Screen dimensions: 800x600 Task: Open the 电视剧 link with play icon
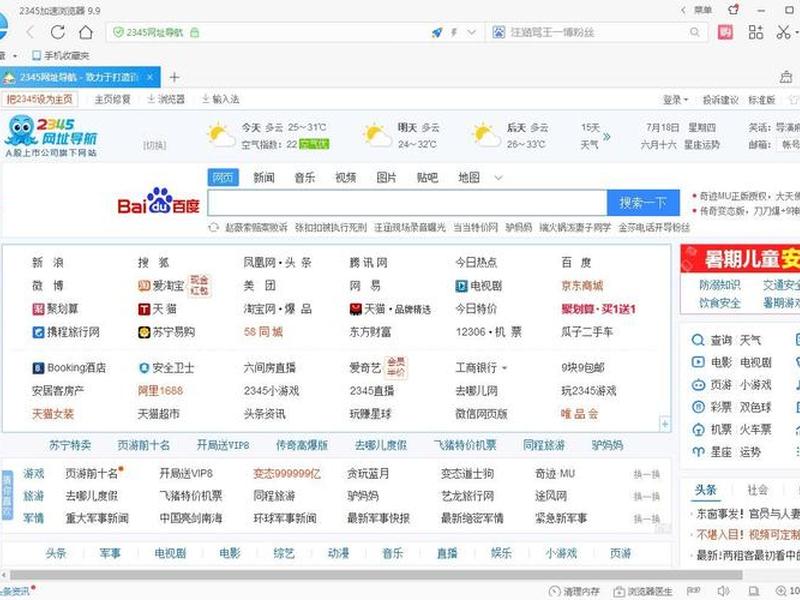pyautogui.click(x=479, y=286)
